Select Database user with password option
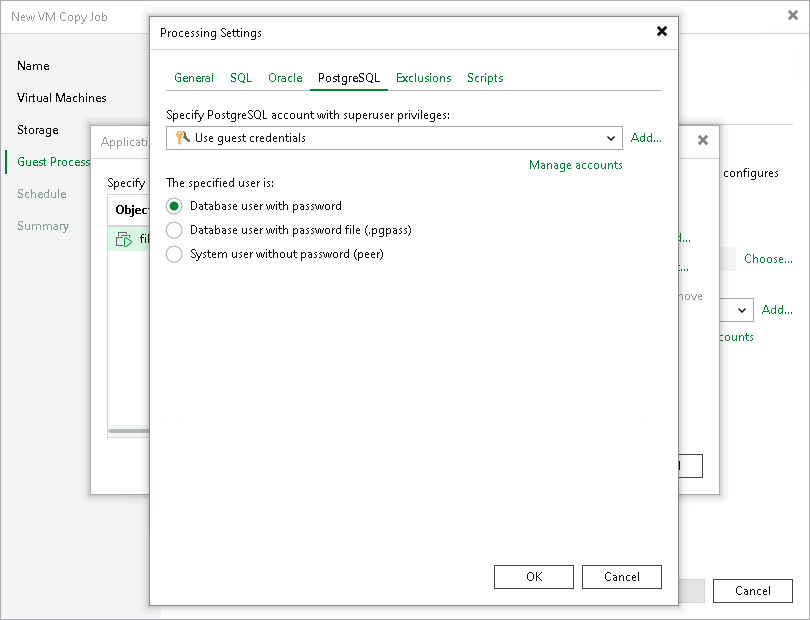Image resolution: width=810 pixels, height=620 pixels. point(254,206)
